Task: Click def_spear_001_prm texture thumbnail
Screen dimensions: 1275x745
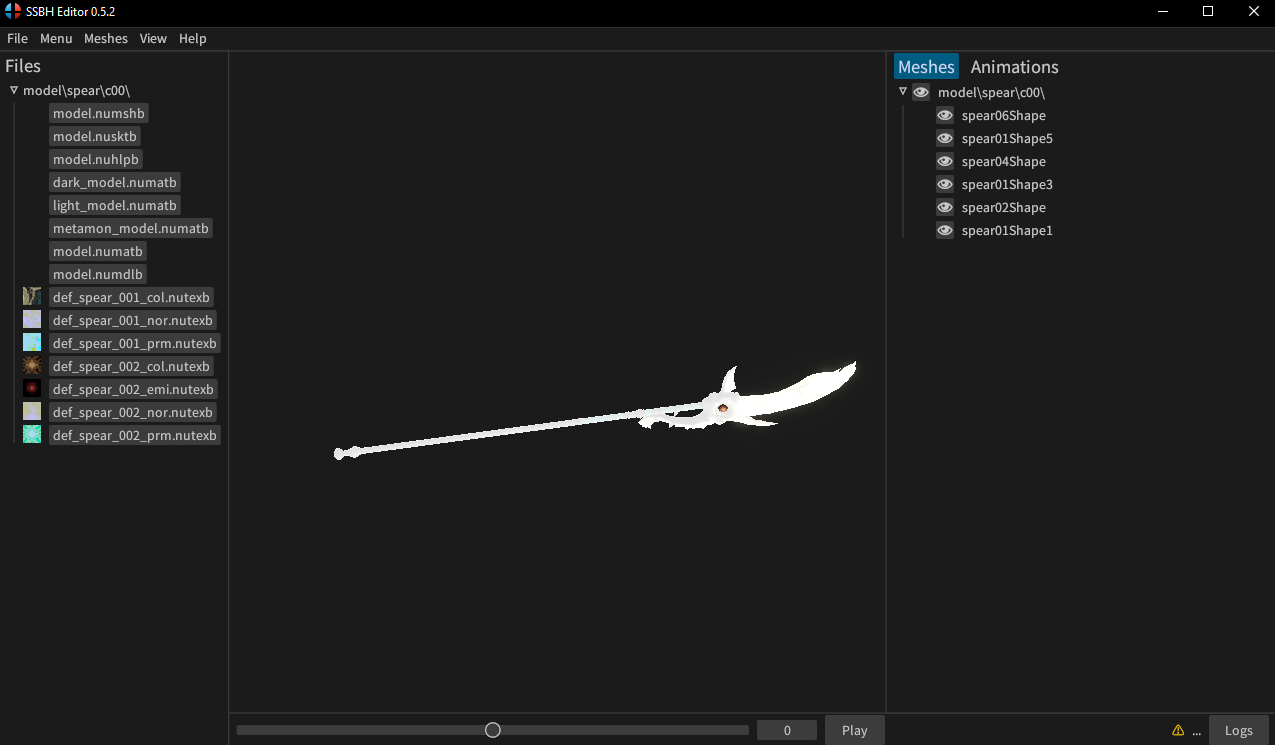Action: (x=32, y=343)
